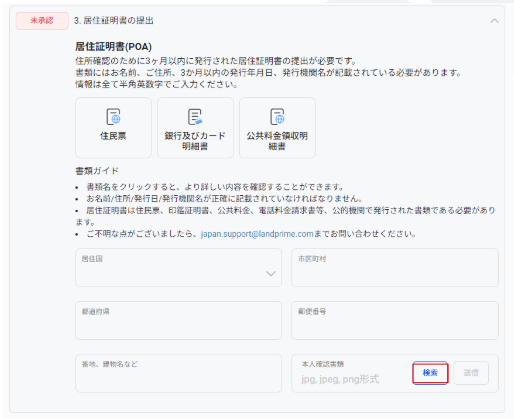Click the 居住証明書(POA) heading

coord(113,47)
